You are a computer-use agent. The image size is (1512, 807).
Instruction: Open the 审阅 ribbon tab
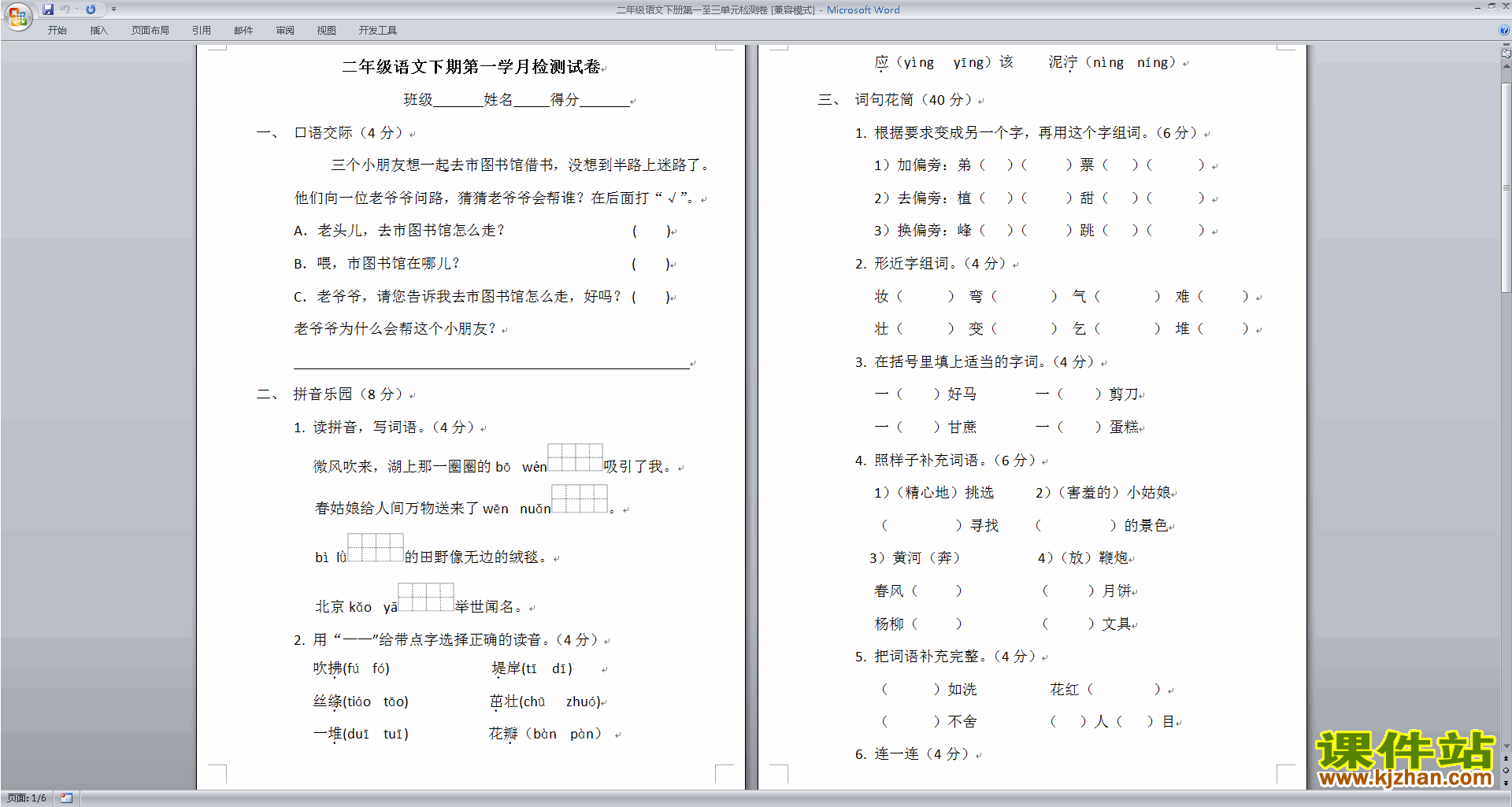click(285, 30)
